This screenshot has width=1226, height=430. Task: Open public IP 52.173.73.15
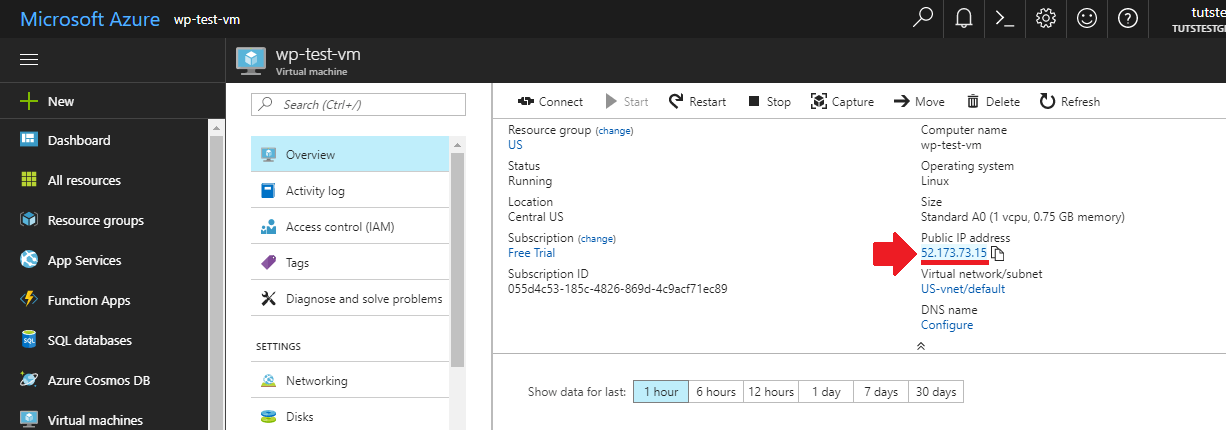(x=954, y=253)
